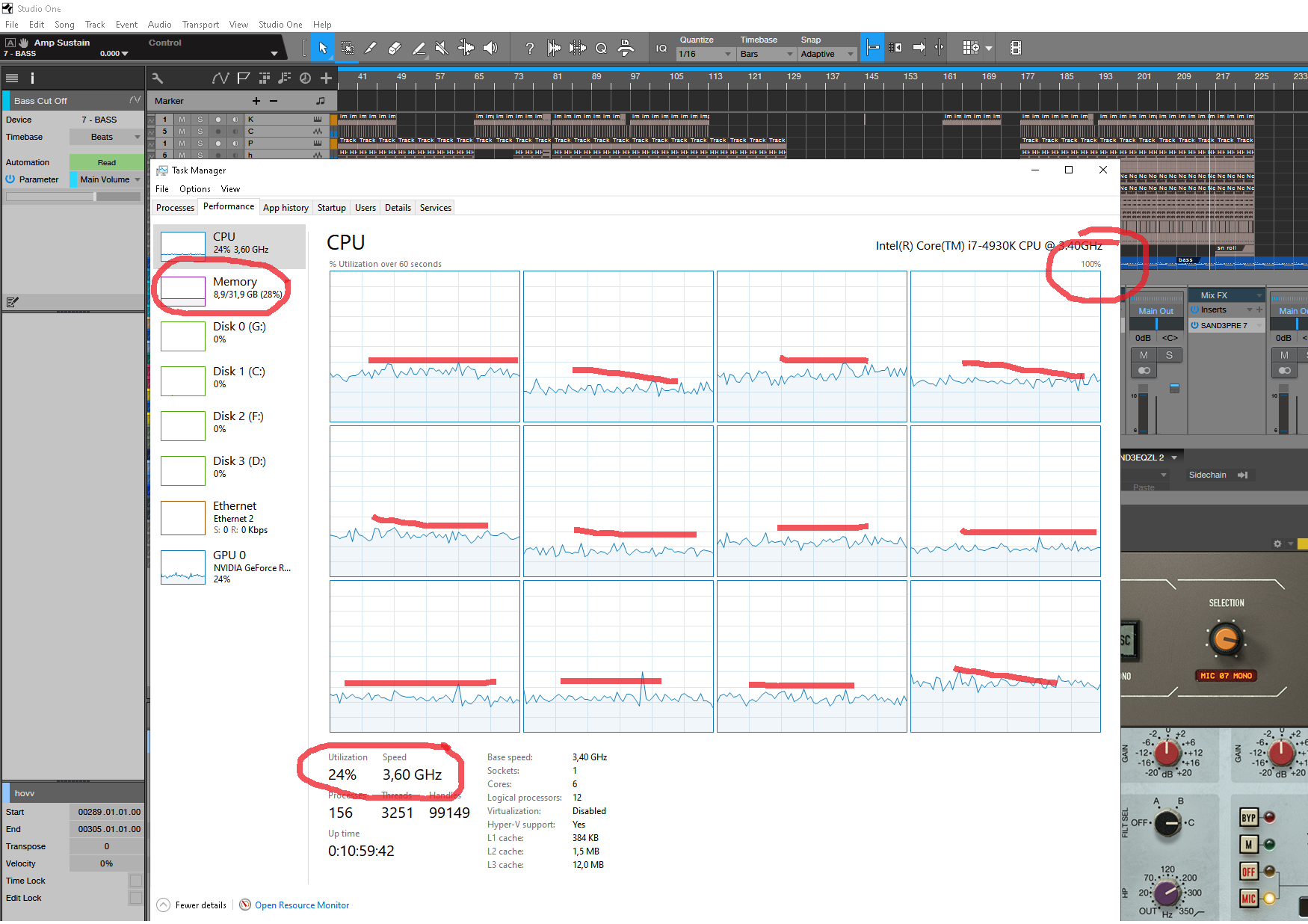Activate the Listen tool speaker icon
The height and width of the screenshot is (924, 1308).
coord(490,48)
